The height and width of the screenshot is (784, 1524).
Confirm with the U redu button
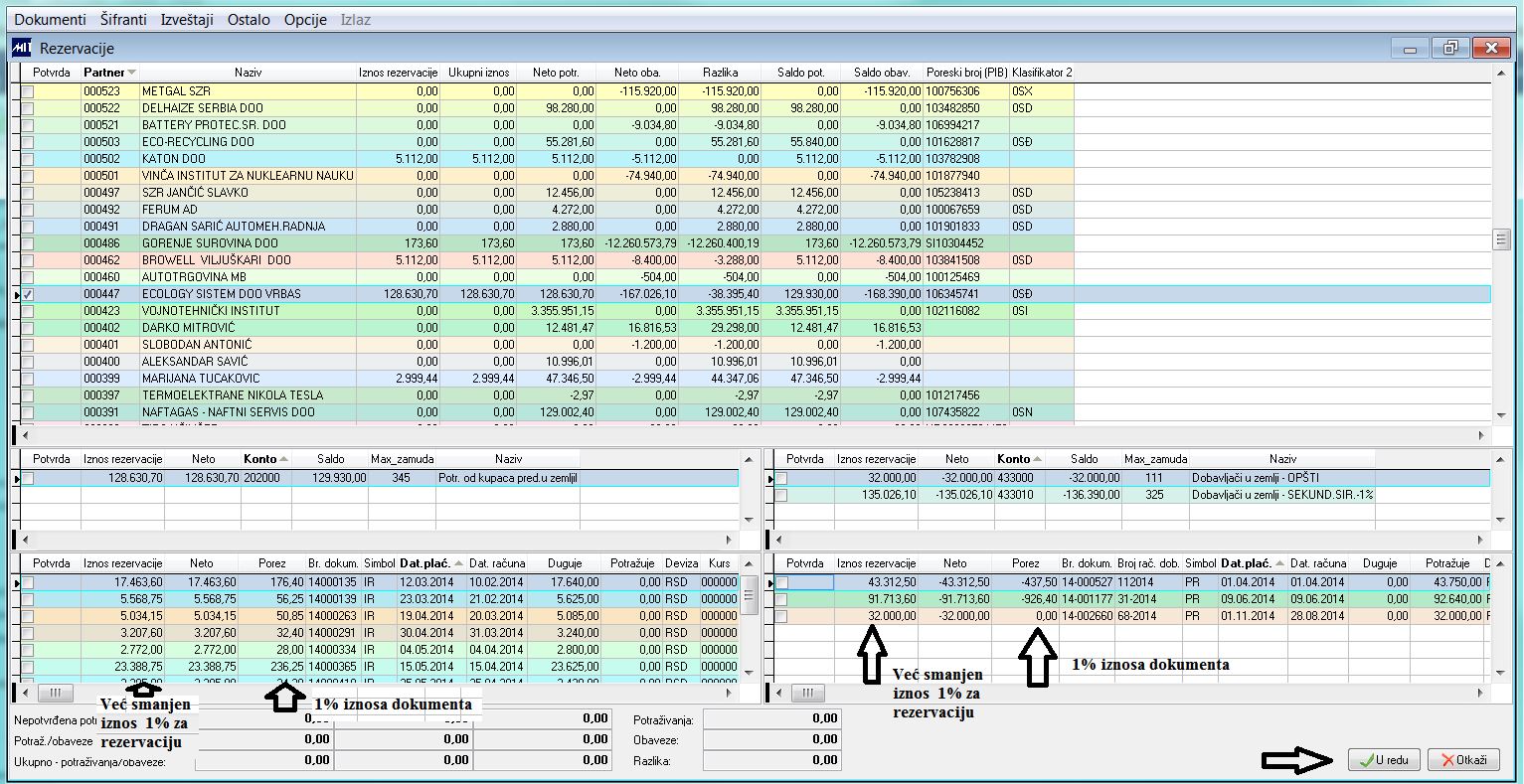[x=1384, y=760]
